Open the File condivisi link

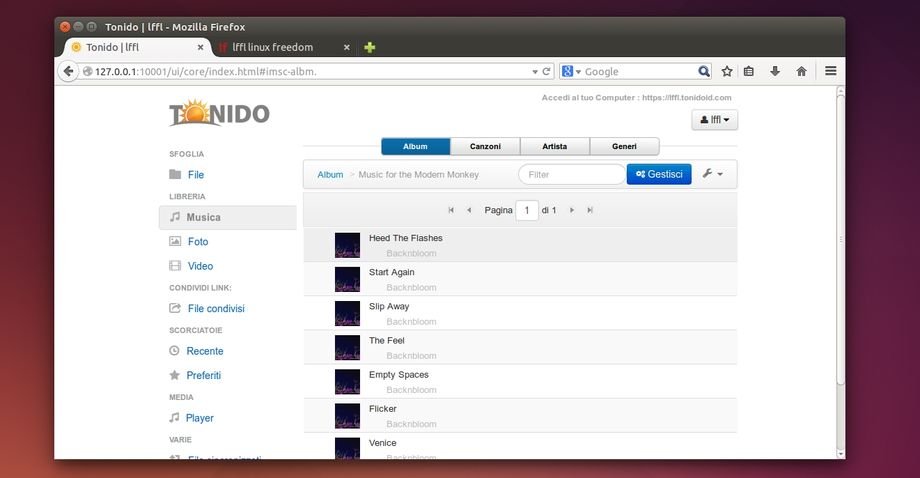point(216,309)
